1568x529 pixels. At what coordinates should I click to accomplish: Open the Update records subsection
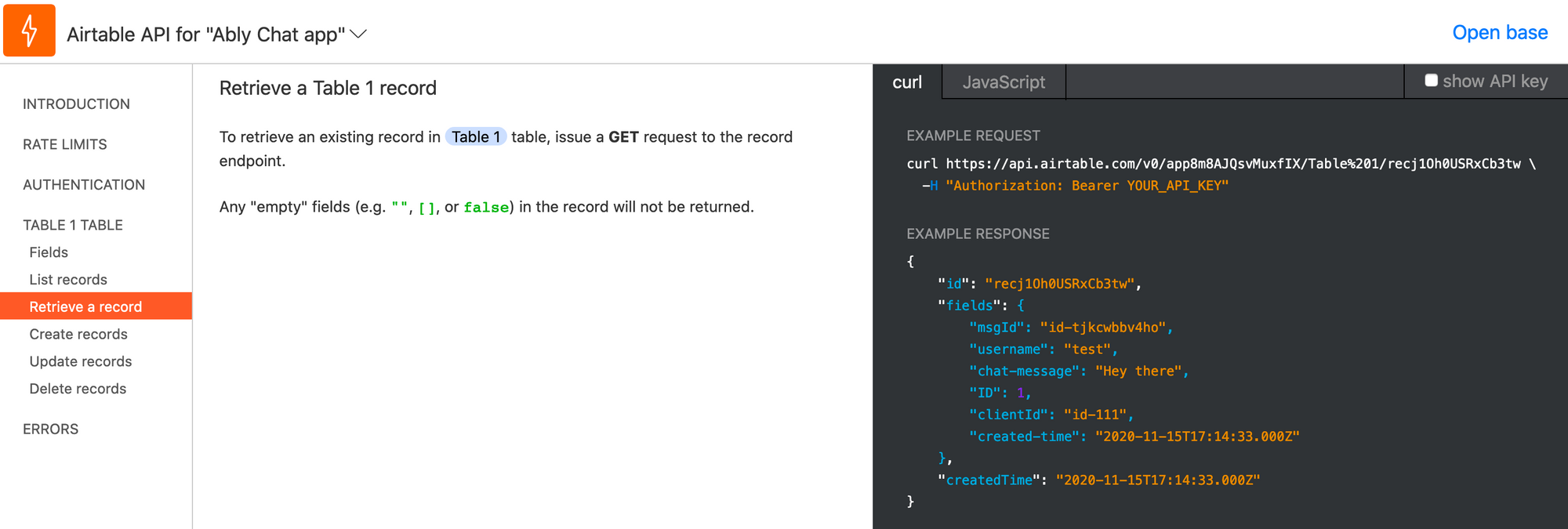[x=81, y=361]
